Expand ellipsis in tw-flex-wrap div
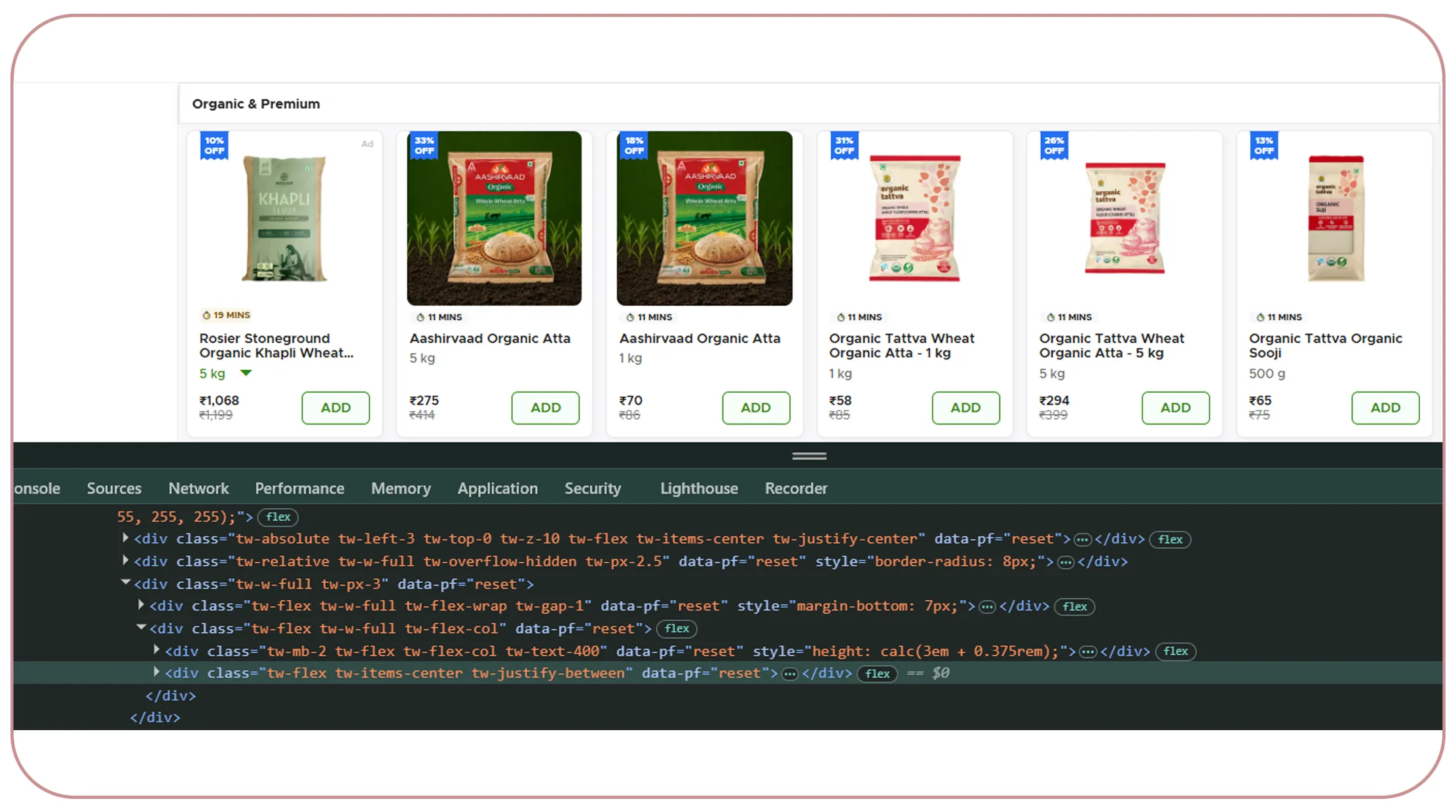 click(x=987, y=607)
